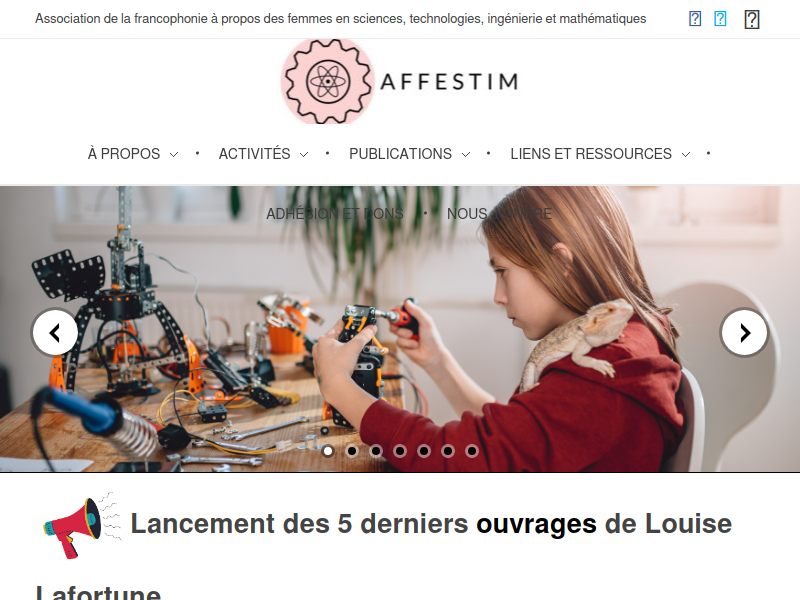
Task: Open the ADHÉSION ET DONS menu item
Action: (335, 214)
